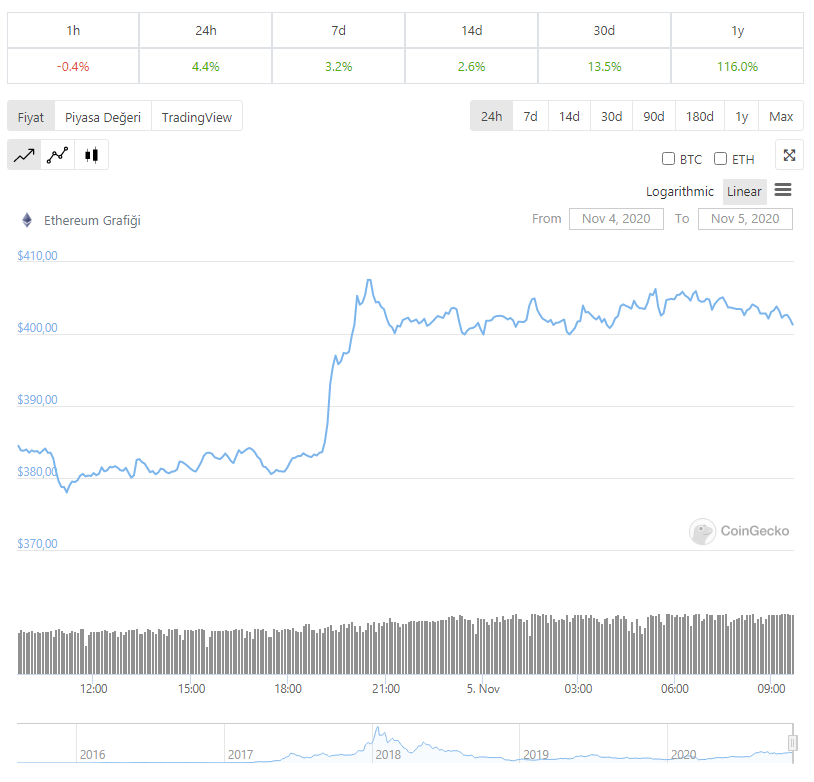Open the To date picker
The image size is (814, 782).
[x=745, y=219]
